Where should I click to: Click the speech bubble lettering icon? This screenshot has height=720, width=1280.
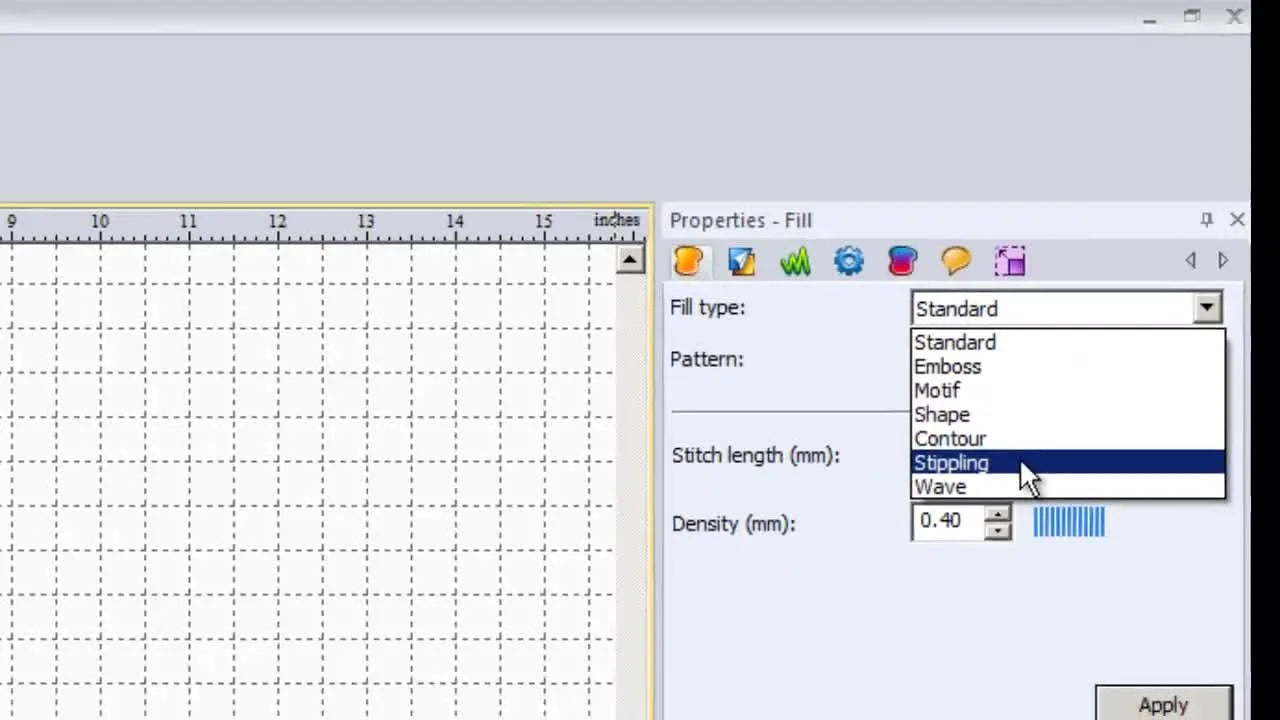pos(955,261)
